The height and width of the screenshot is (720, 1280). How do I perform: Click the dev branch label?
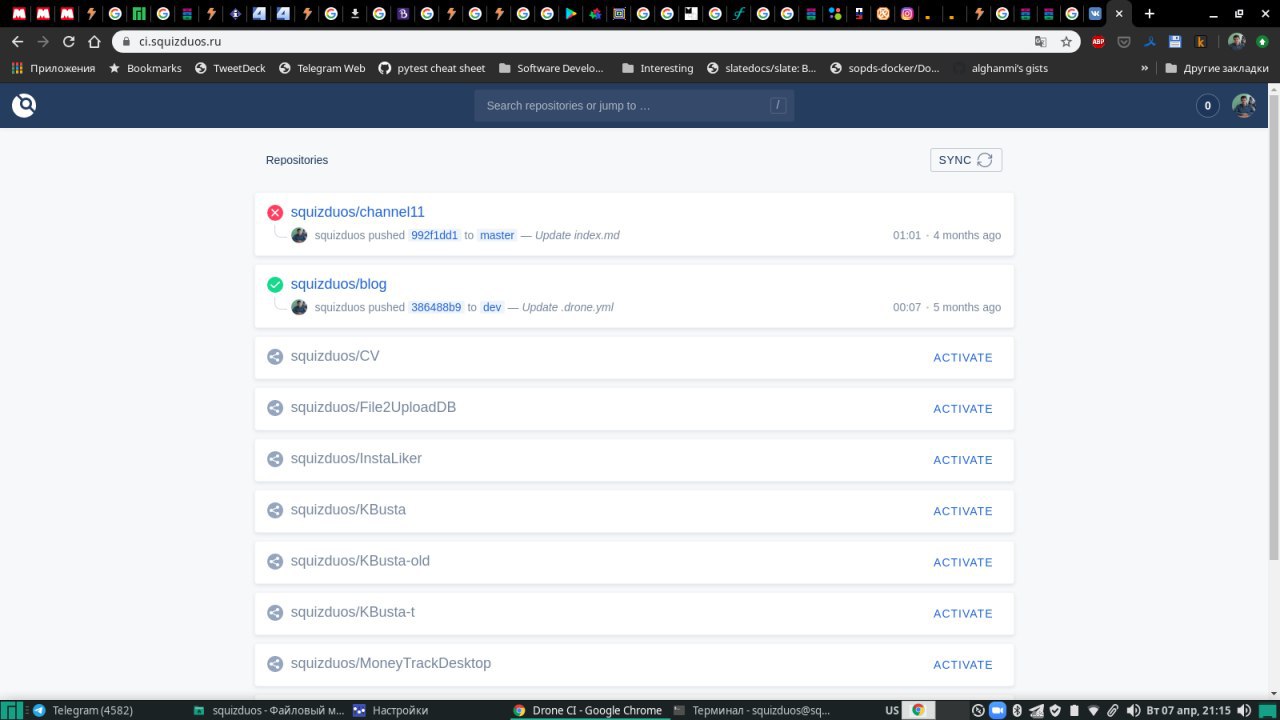[492, 307]
